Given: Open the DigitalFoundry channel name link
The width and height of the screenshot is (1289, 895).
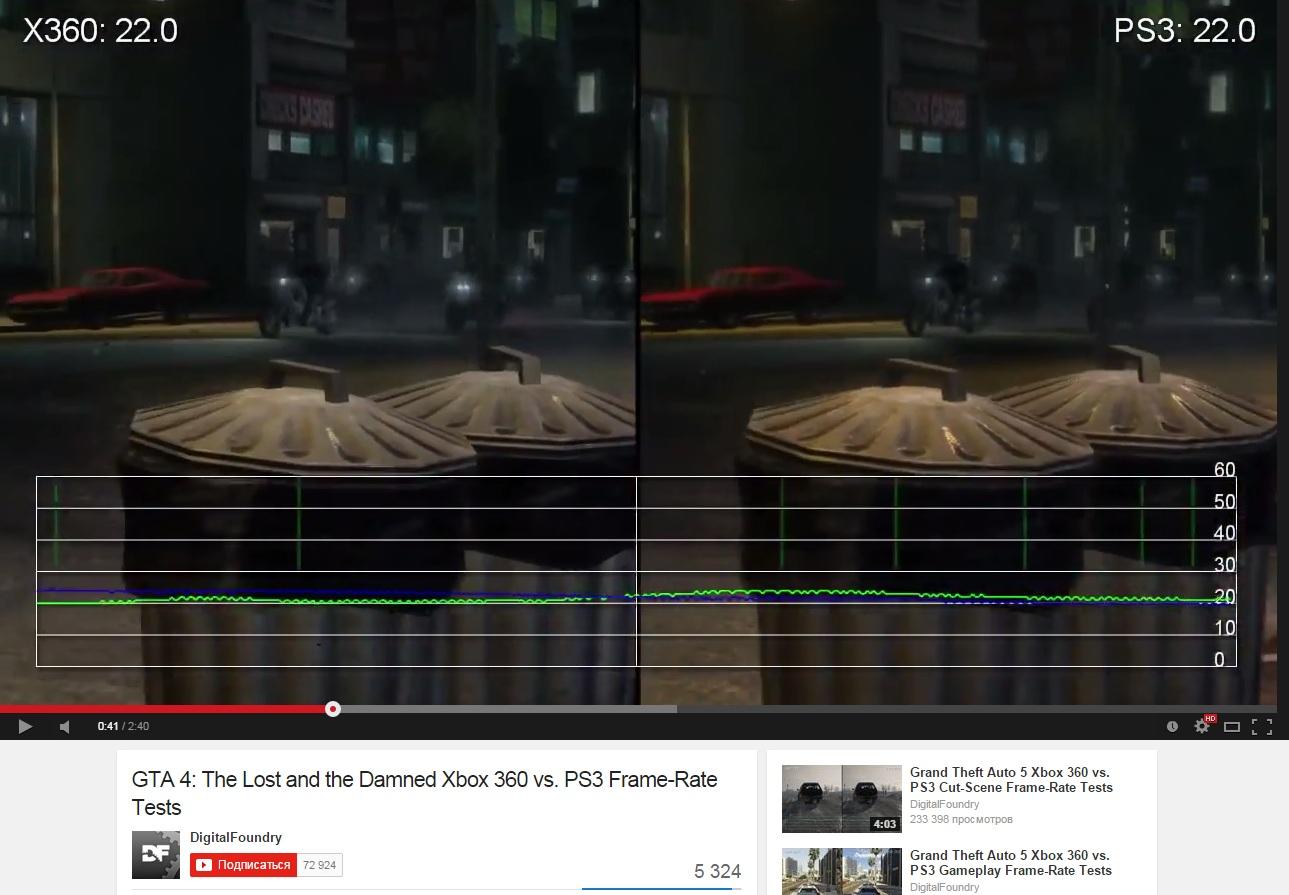Looking at the screenshot, I should 236,837.
